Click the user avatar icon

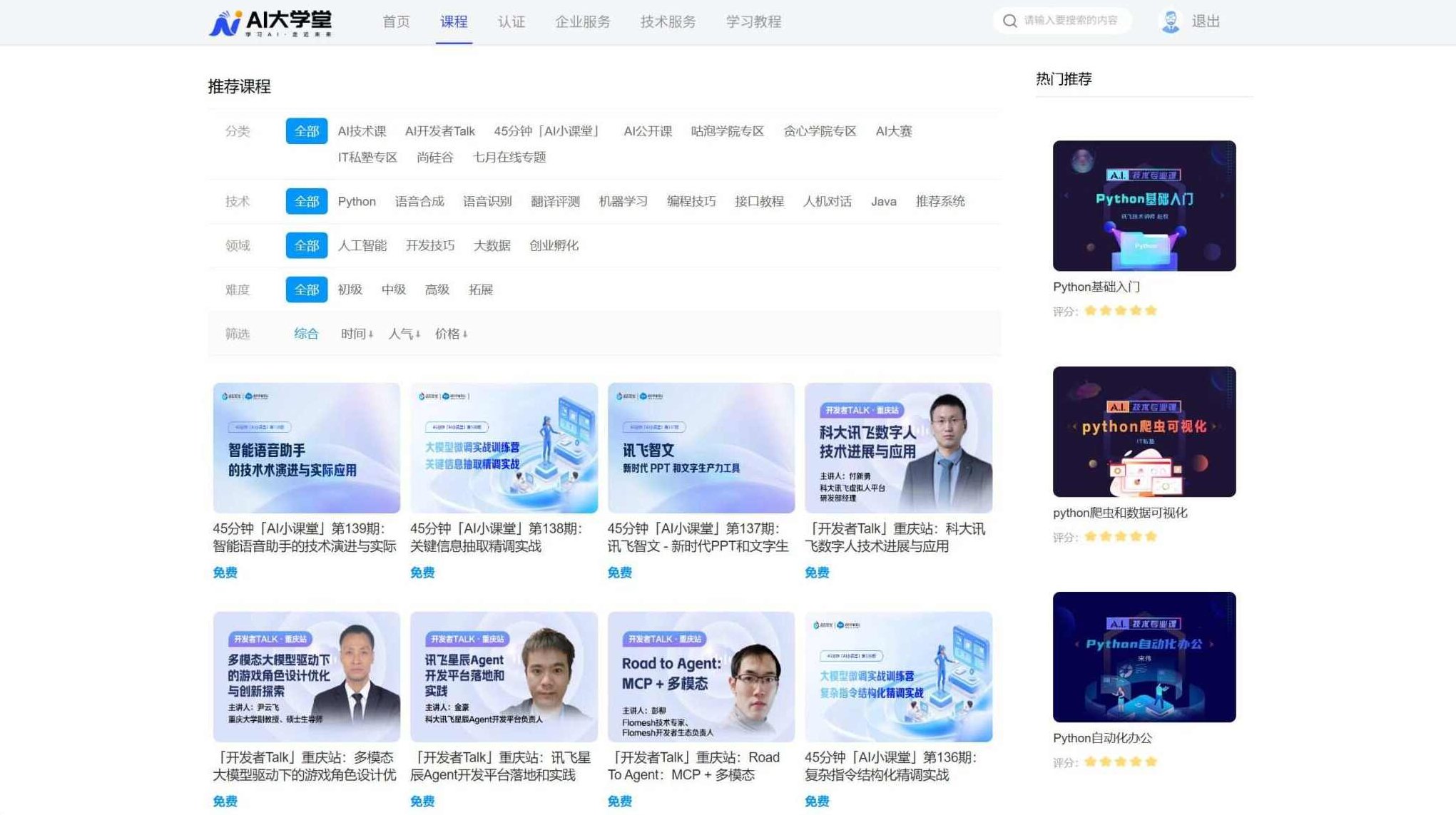click(x=1170, y=21)
